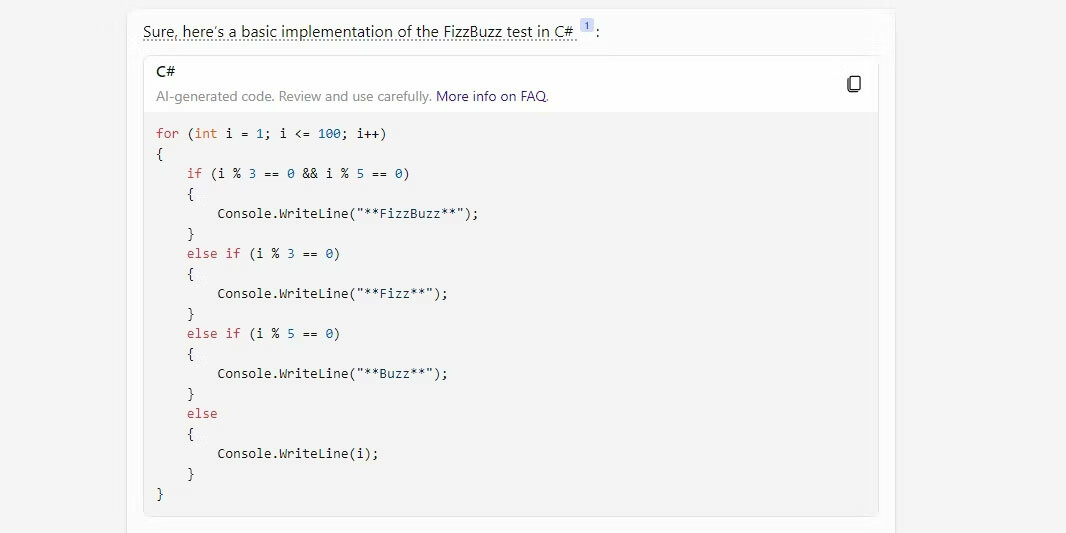Open citation footnote 1 badge
This screenshot has width=1066, height=533.
coord(587,27)
